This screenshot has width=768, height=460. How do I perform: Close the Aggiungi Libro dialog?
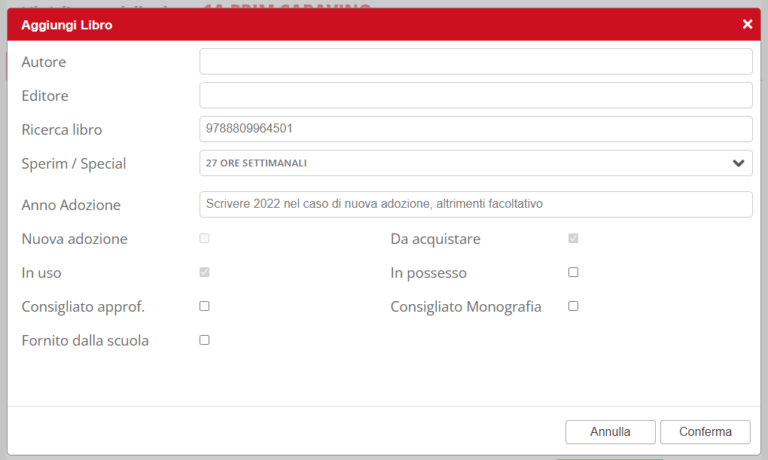pyautogui.click(x=747, y=24)
